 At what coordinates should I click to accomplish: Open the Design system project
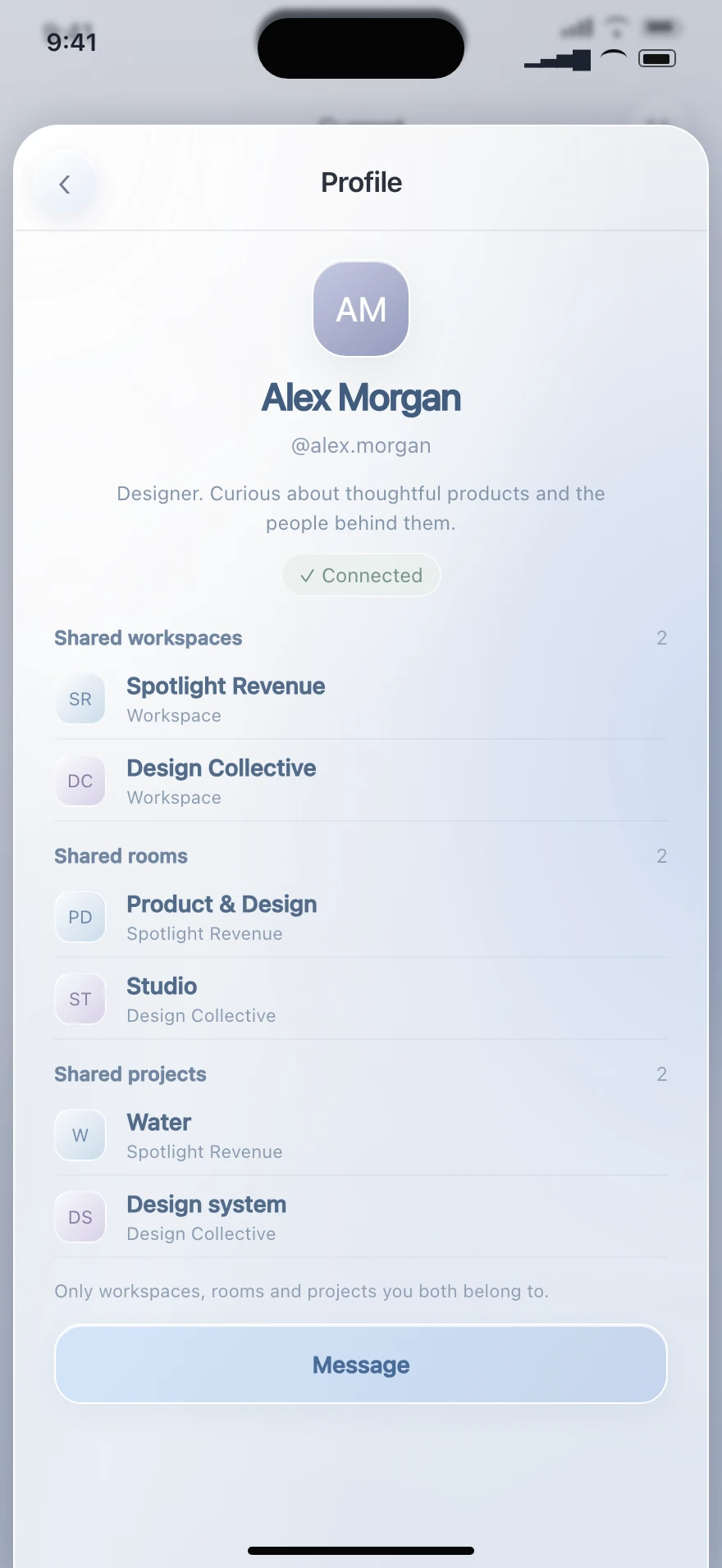[x=361, y=1217]
